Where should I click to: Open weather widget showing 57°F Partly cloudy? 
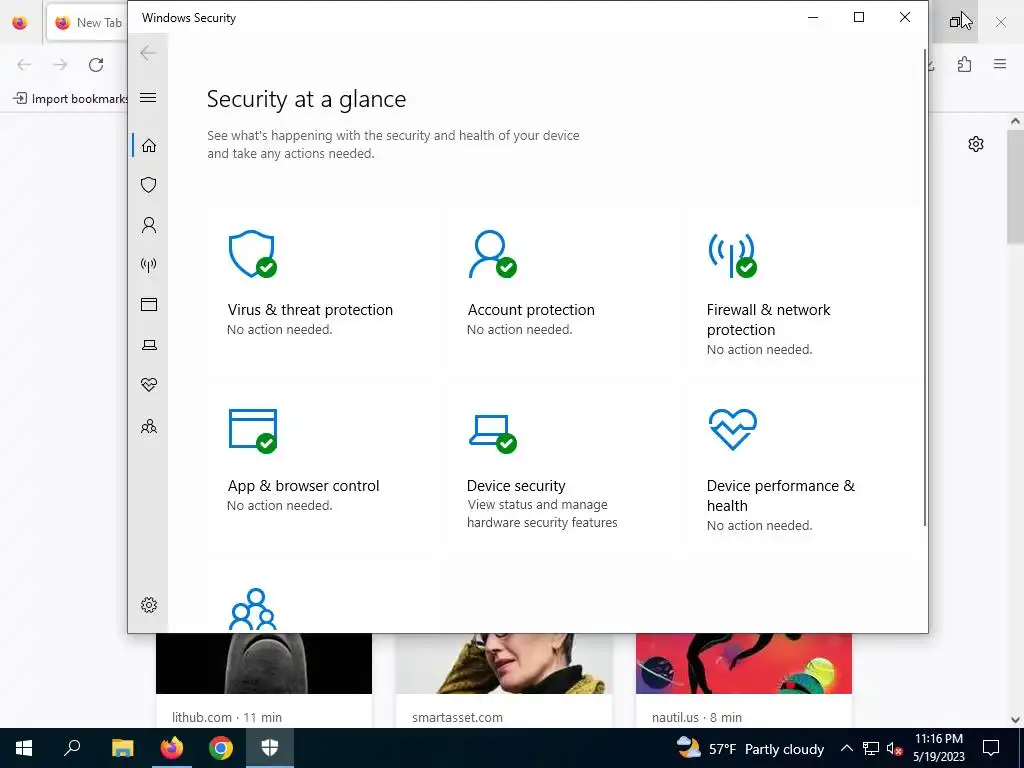(750, 748)
